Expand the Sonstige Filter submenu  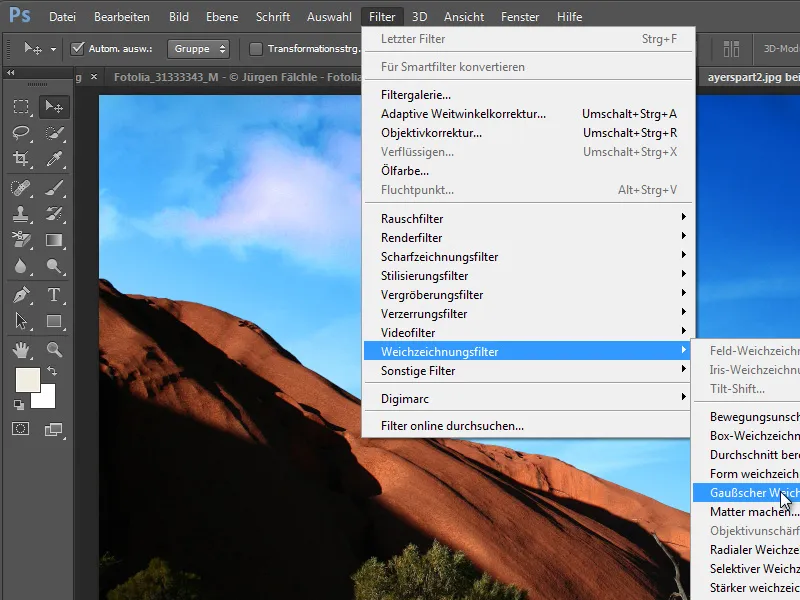(x=527, y=370)
